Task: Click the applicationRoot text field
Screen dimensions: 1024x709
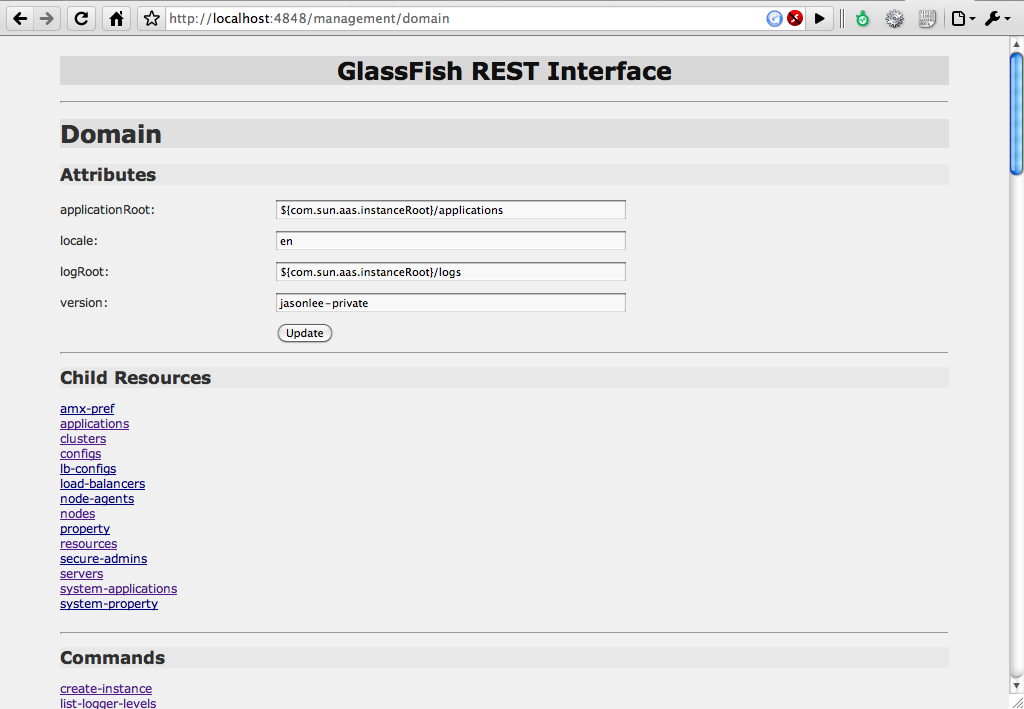Action: click(x=451, y=210)
